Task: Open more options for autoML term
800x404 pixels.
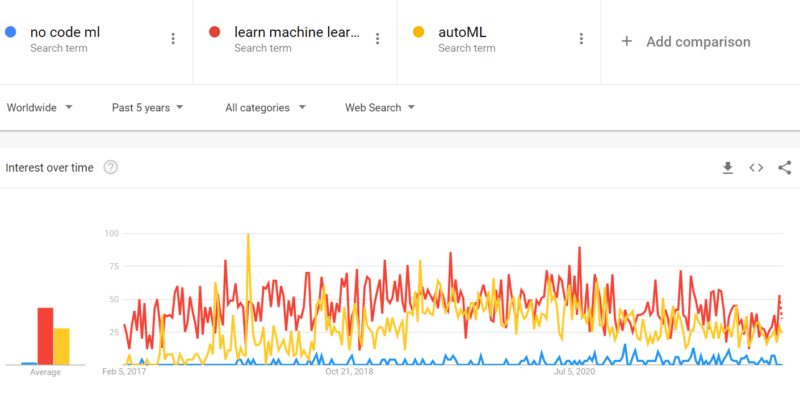Action: tap(581, 39)
